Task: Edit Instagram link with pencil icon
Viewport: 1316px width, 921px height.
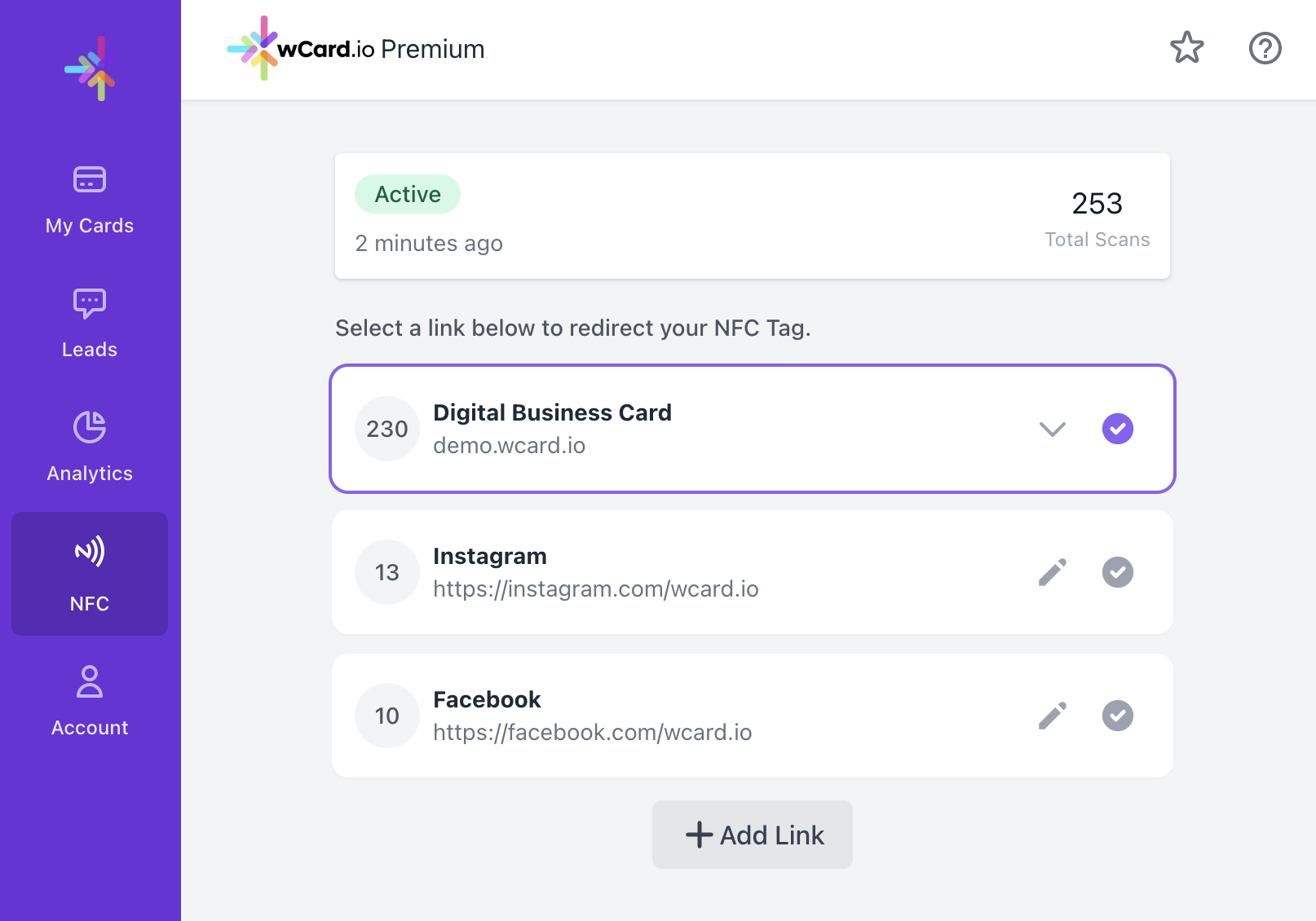Action: click(1052, 572)
